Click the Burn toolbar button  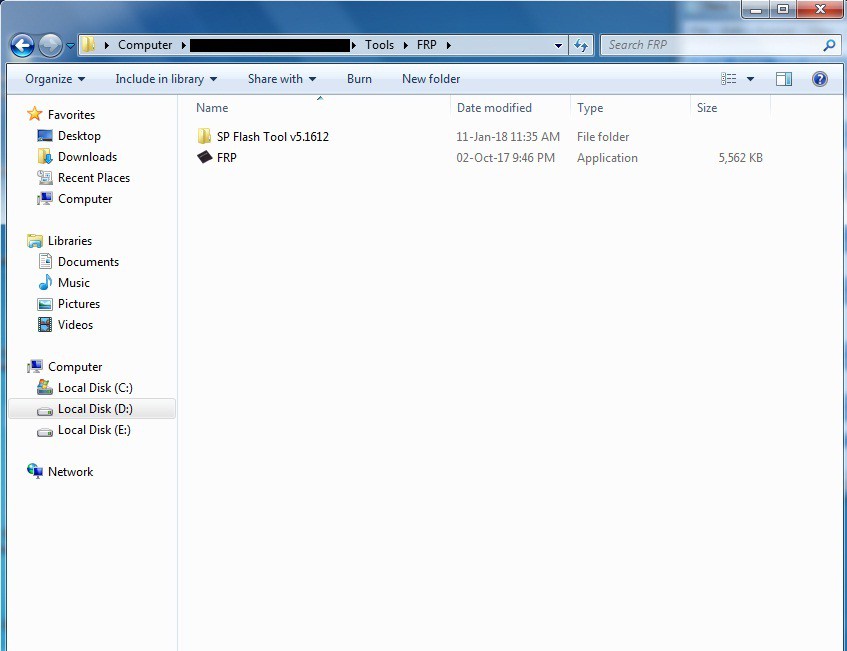tap(359, 79)
